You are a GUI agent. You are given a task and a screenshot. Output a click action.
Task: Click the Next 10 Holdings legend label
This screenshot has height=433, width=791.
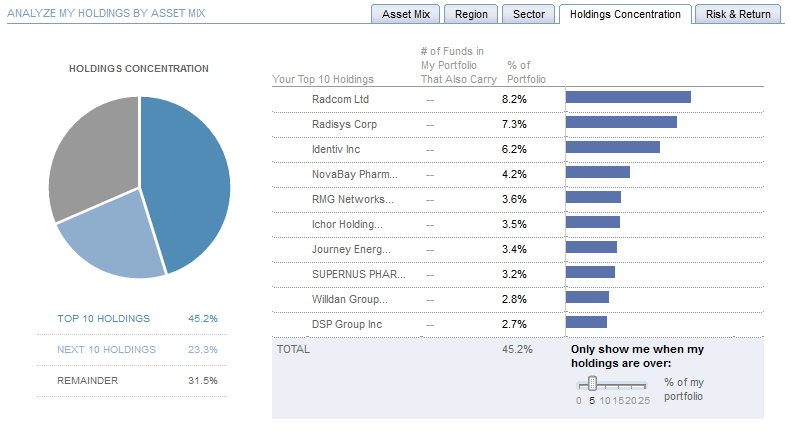(x=106, y=349)
